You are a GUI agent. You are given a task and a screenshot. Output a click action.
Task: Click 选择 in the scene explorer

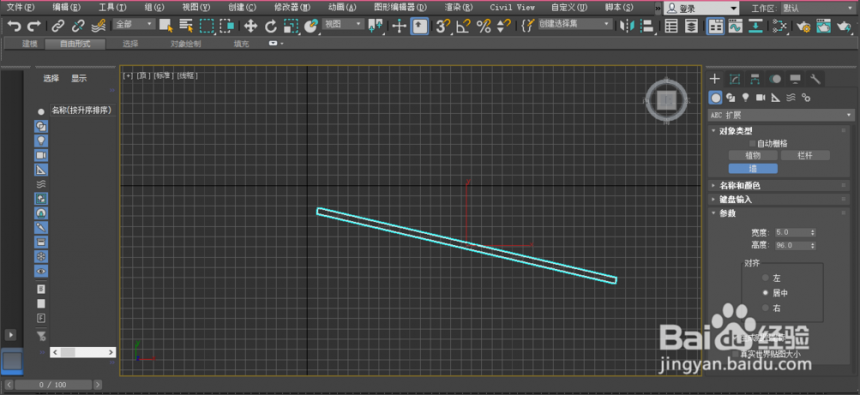tap(51, 78)
